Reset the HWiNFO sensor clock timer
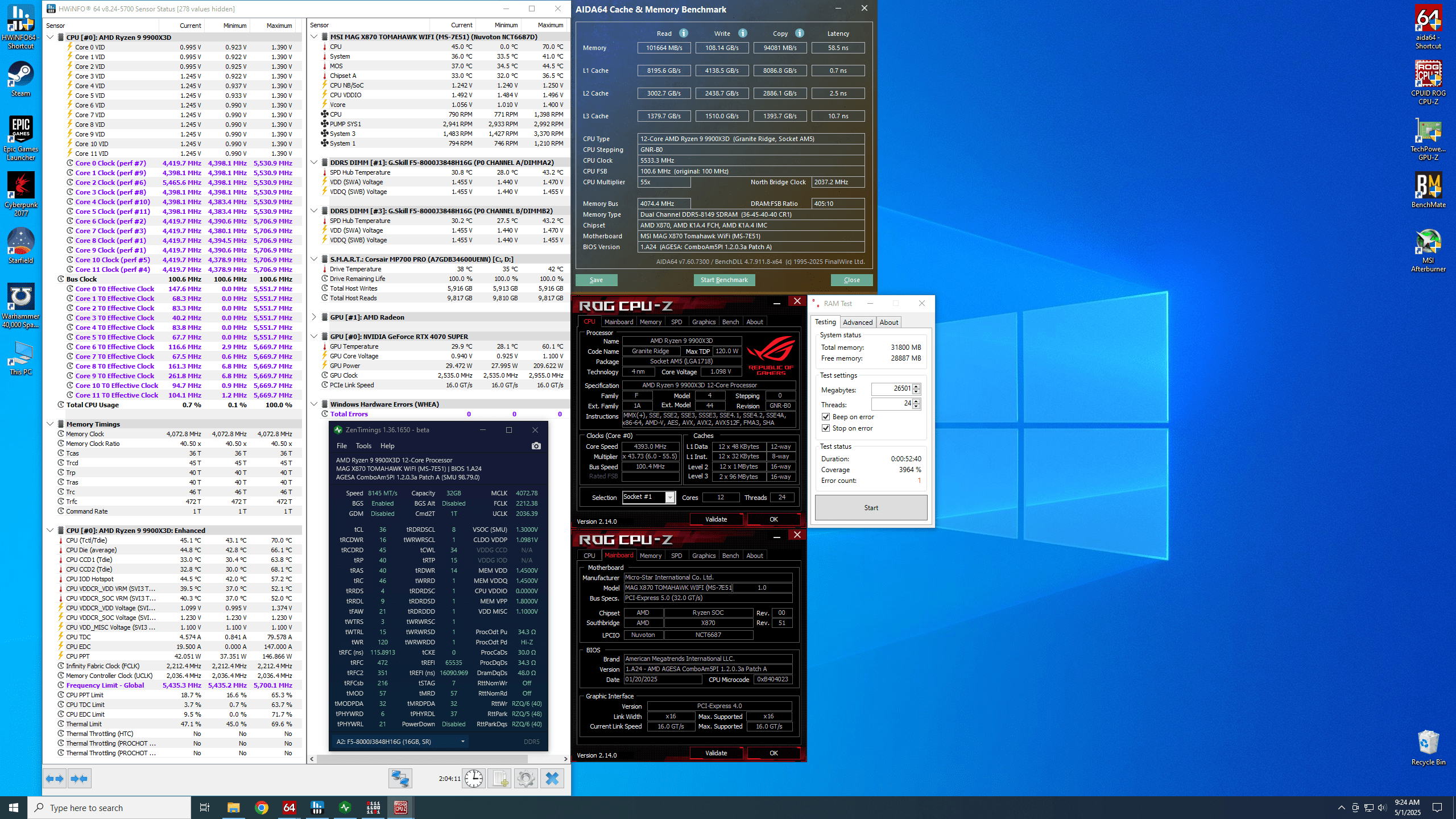This screenshot has height=819, width=1456. pyautogui.click(x=474, y=779)
